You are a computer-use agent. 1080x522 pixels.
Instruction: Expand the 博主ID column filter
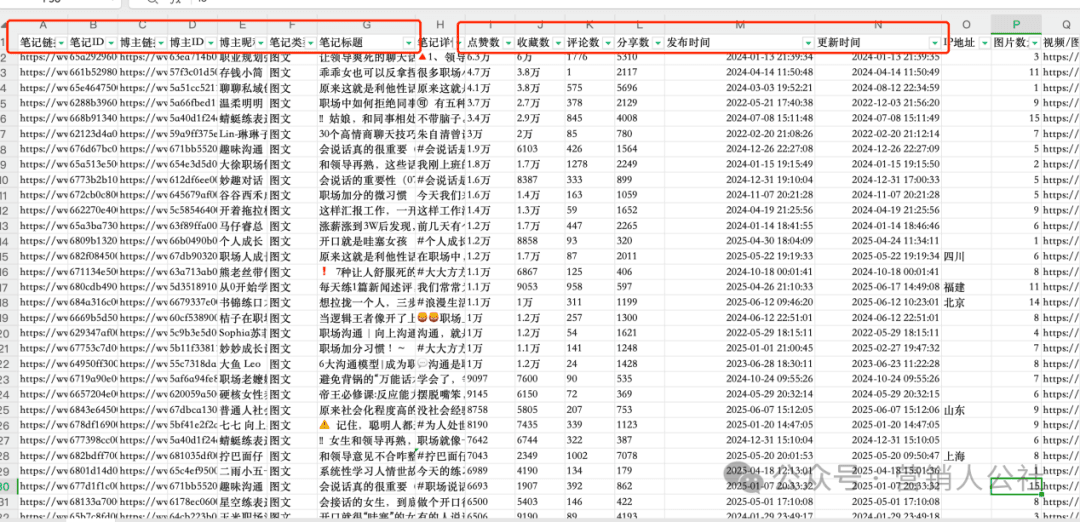(x=211, y=43)
